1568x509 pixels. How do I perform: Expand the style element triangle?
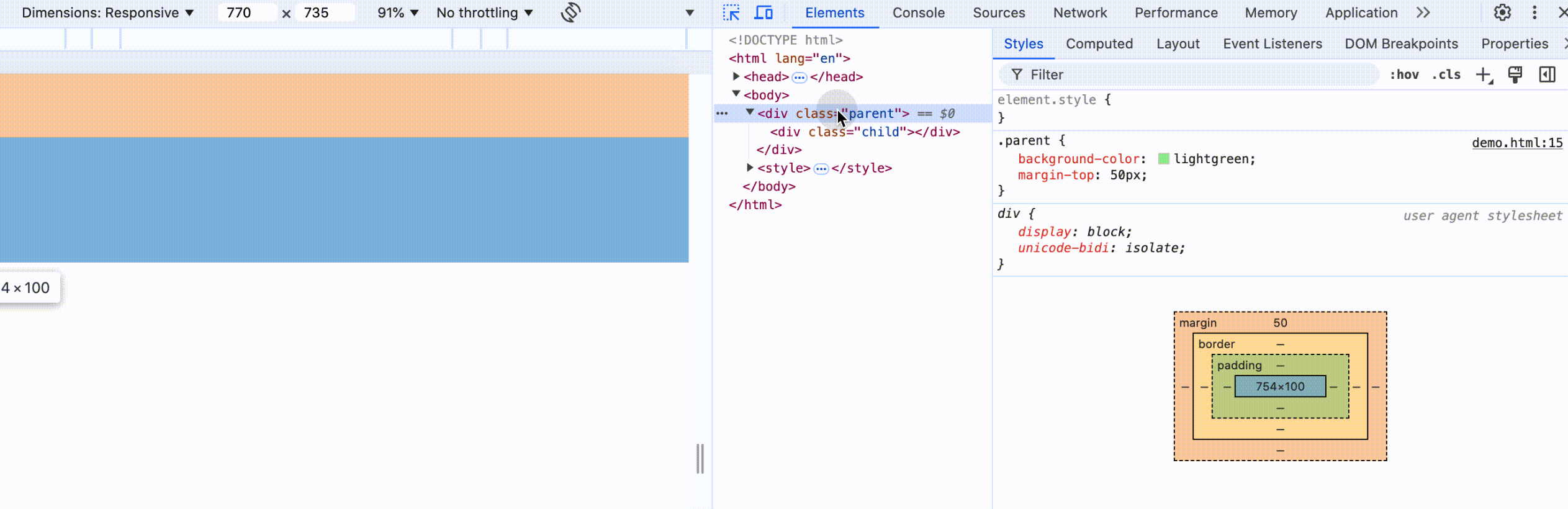pos(750,168)
